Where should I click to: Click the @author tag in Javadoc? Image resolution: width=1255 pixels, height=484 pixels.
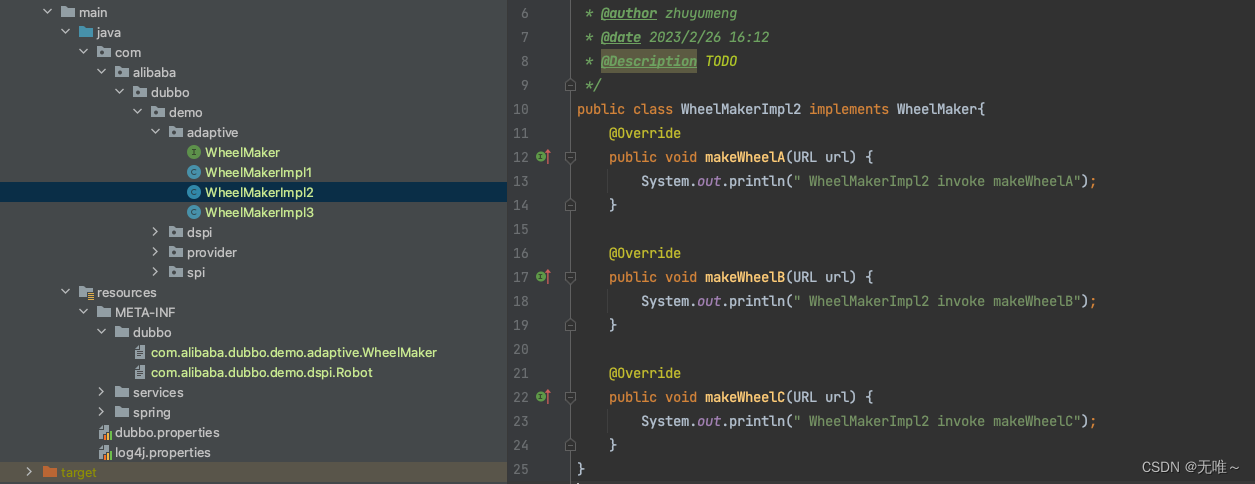629,13
